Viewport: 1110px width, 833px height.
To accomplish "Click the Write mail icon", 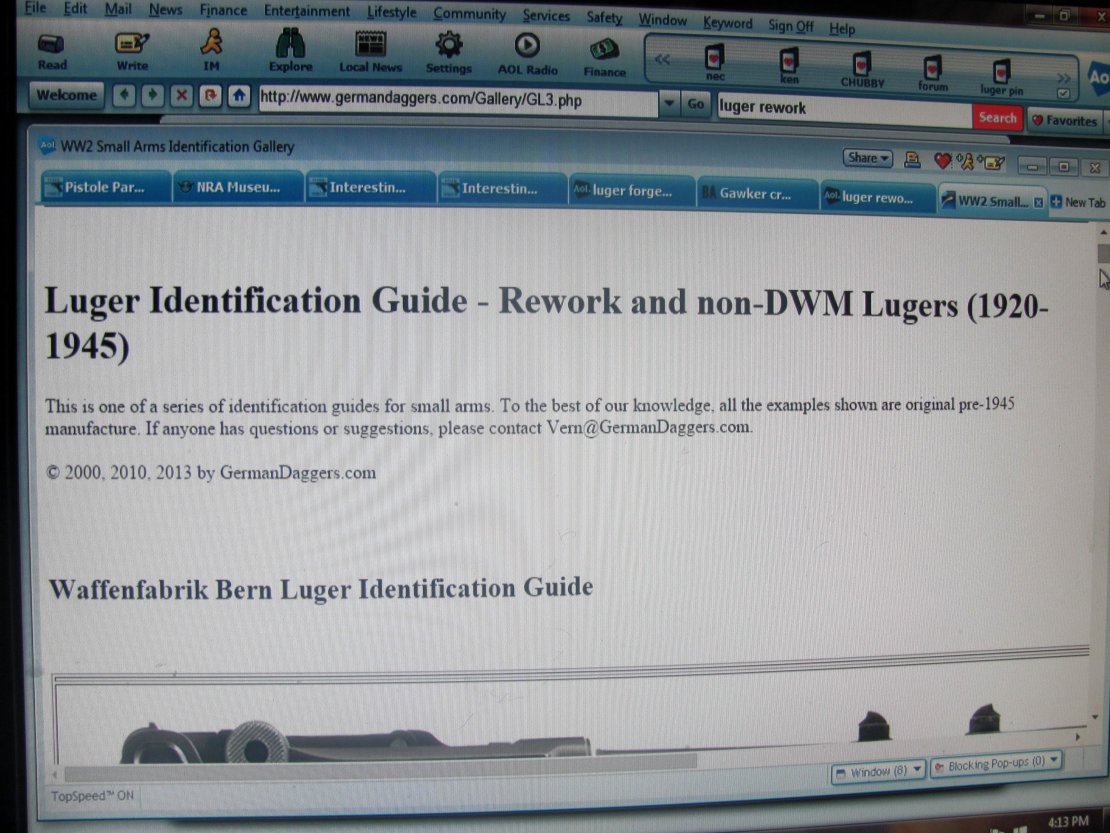I will pos(132,52).
